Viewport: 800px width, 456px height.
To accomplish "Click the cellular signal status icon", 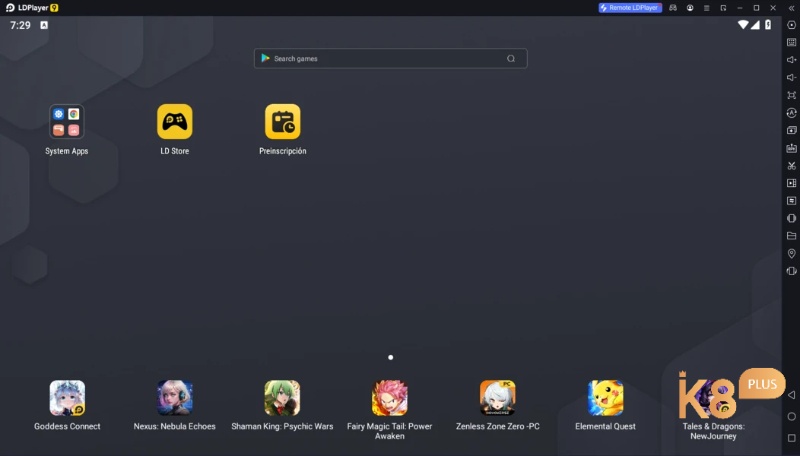I will (755, 25).
